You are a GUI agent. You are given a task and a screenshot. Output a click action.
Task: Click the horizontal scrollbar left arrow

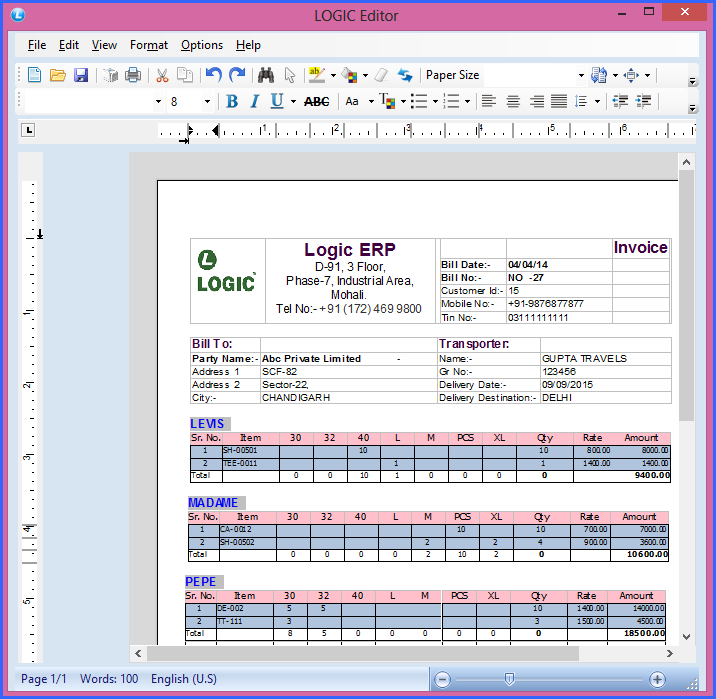(138, 653)
